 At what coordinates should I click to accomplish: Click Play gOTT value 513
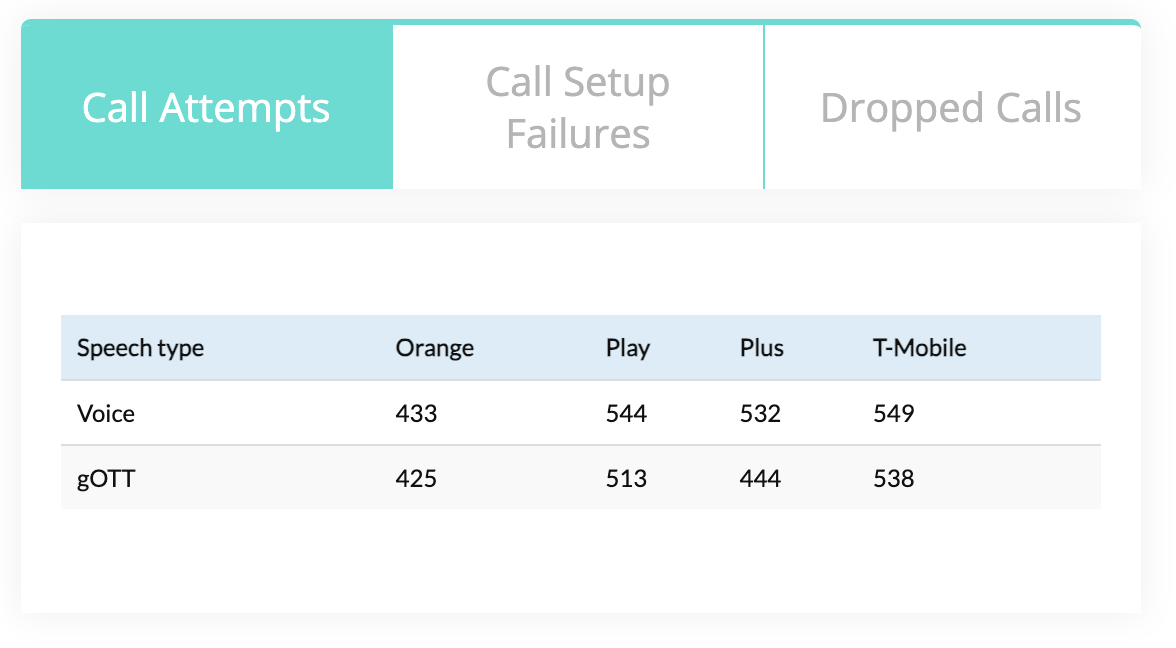click(x=626, y=478)
